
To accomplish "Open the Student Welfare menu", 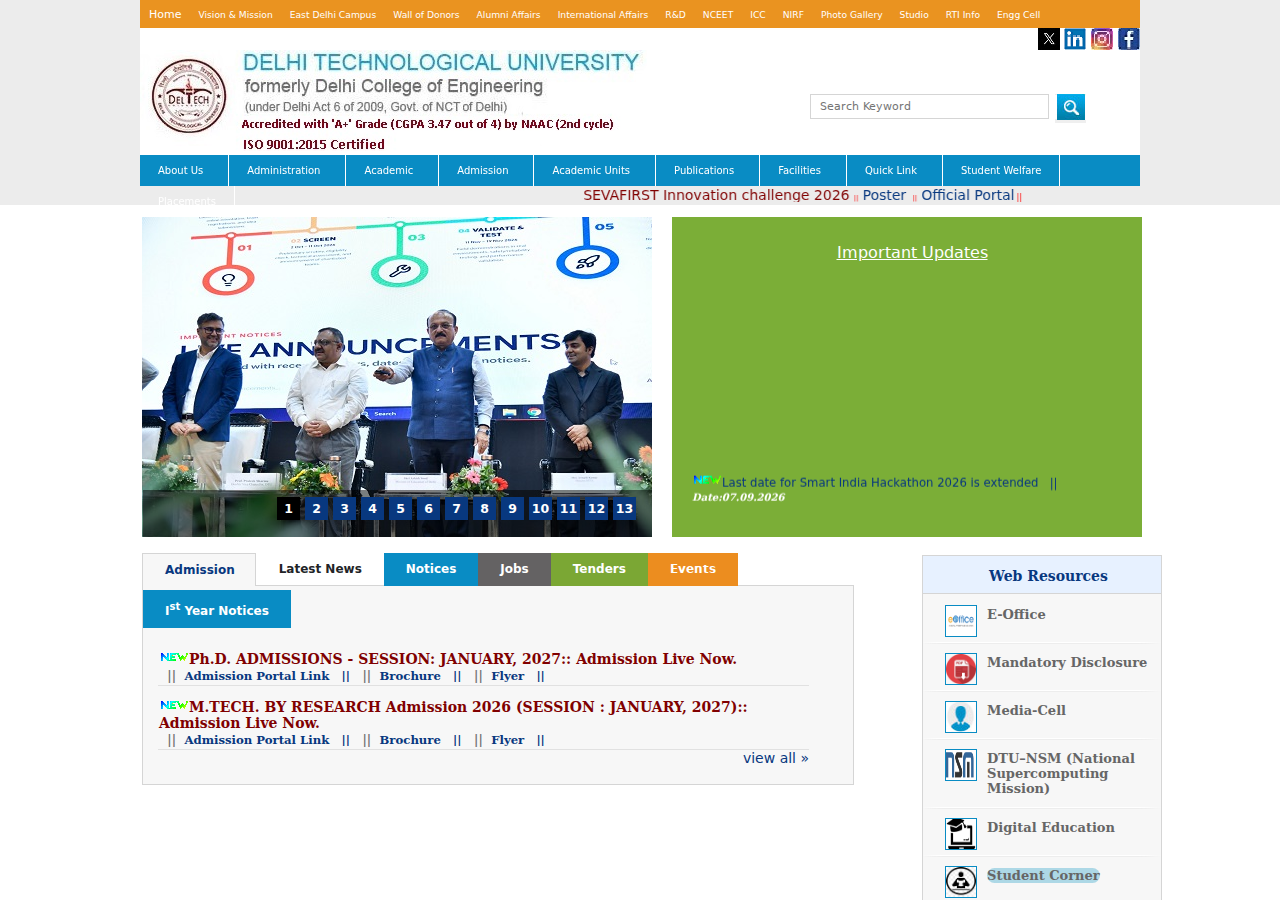I will click(x=1001, y=171).
